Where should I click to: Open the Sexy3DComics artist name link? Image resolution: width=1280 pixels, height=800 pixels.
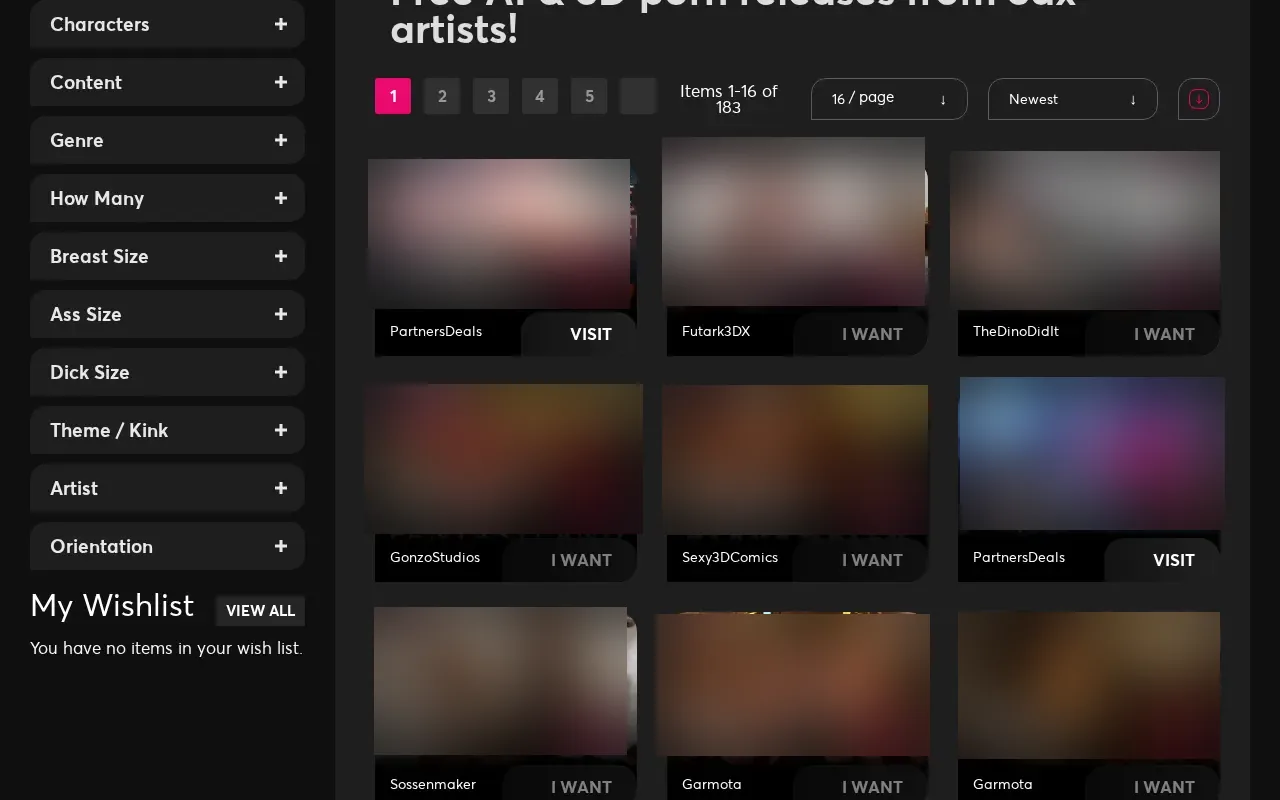730,557
